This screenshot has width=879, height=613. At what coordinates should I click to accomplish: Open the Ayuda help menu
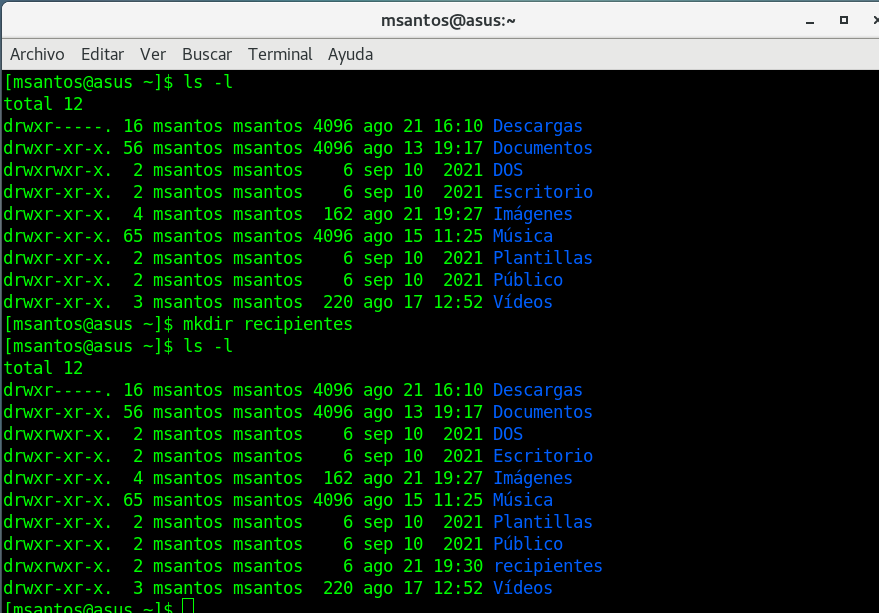(350, 54)
